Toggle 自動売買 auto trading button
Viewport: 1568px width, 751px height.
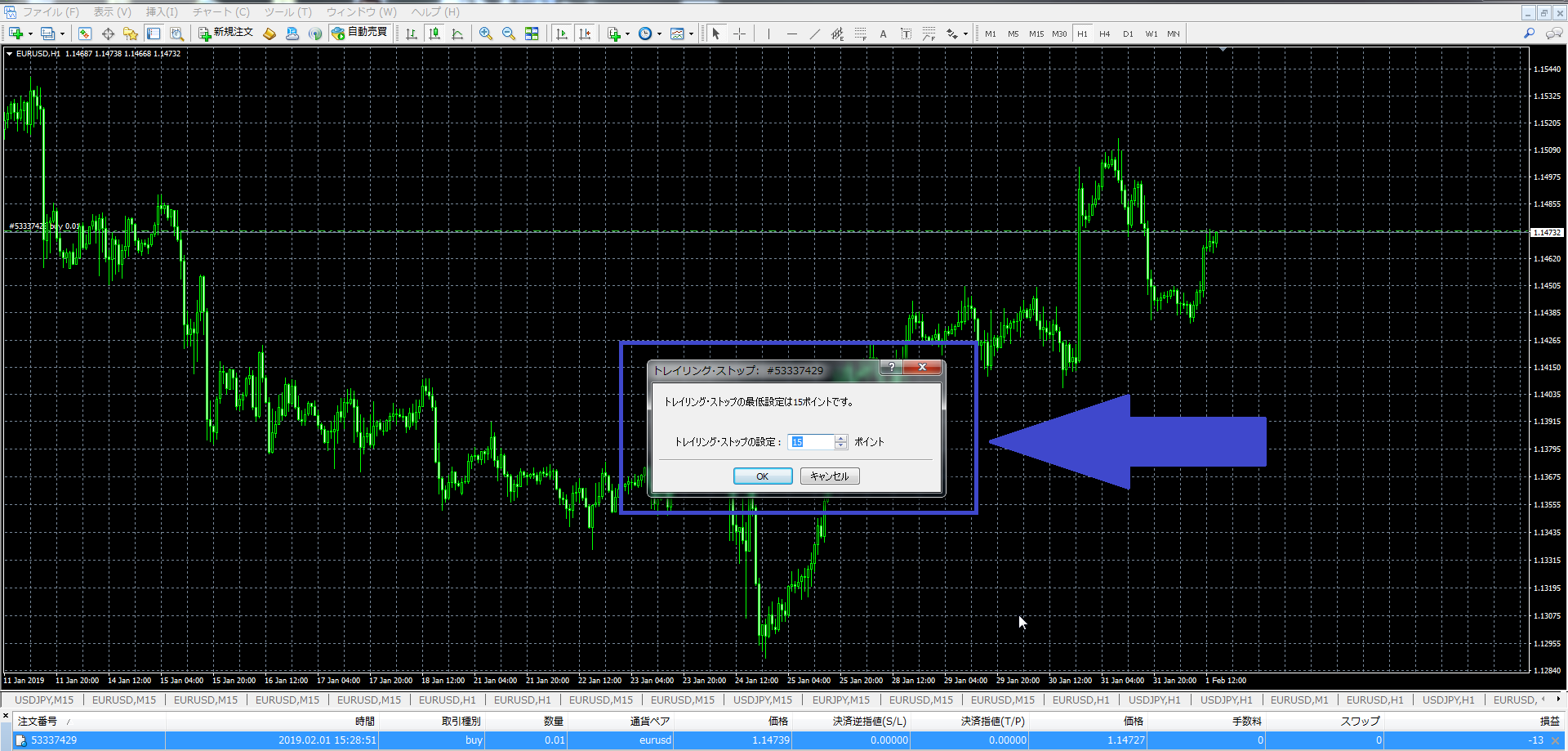tap(359, 33)
